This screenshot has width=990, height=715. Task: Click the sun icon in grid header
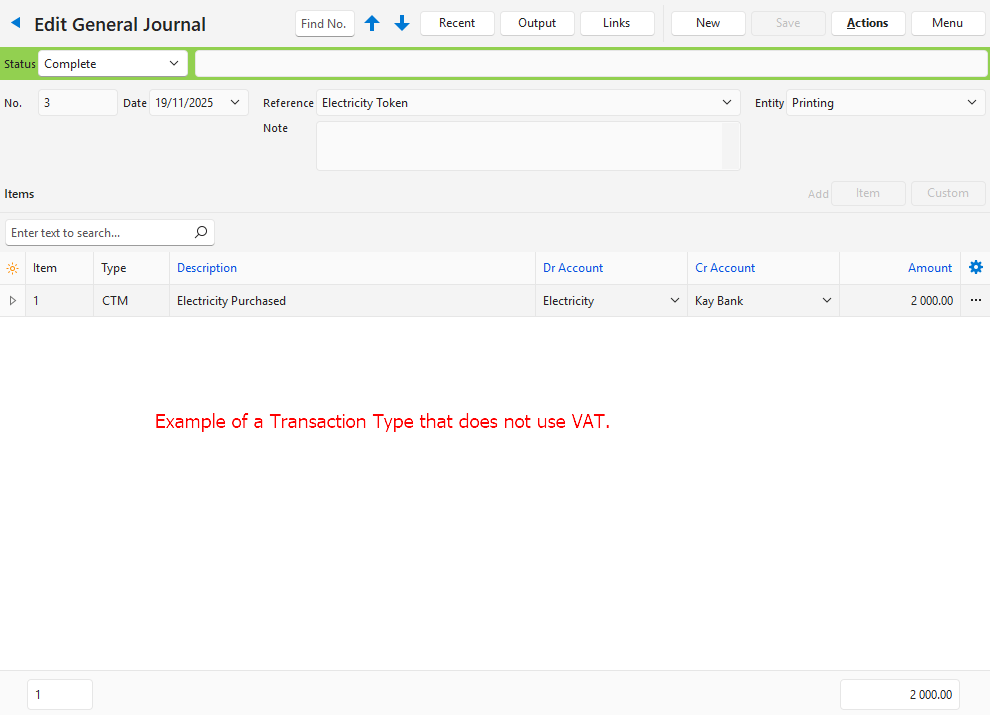tap(12, 268)
